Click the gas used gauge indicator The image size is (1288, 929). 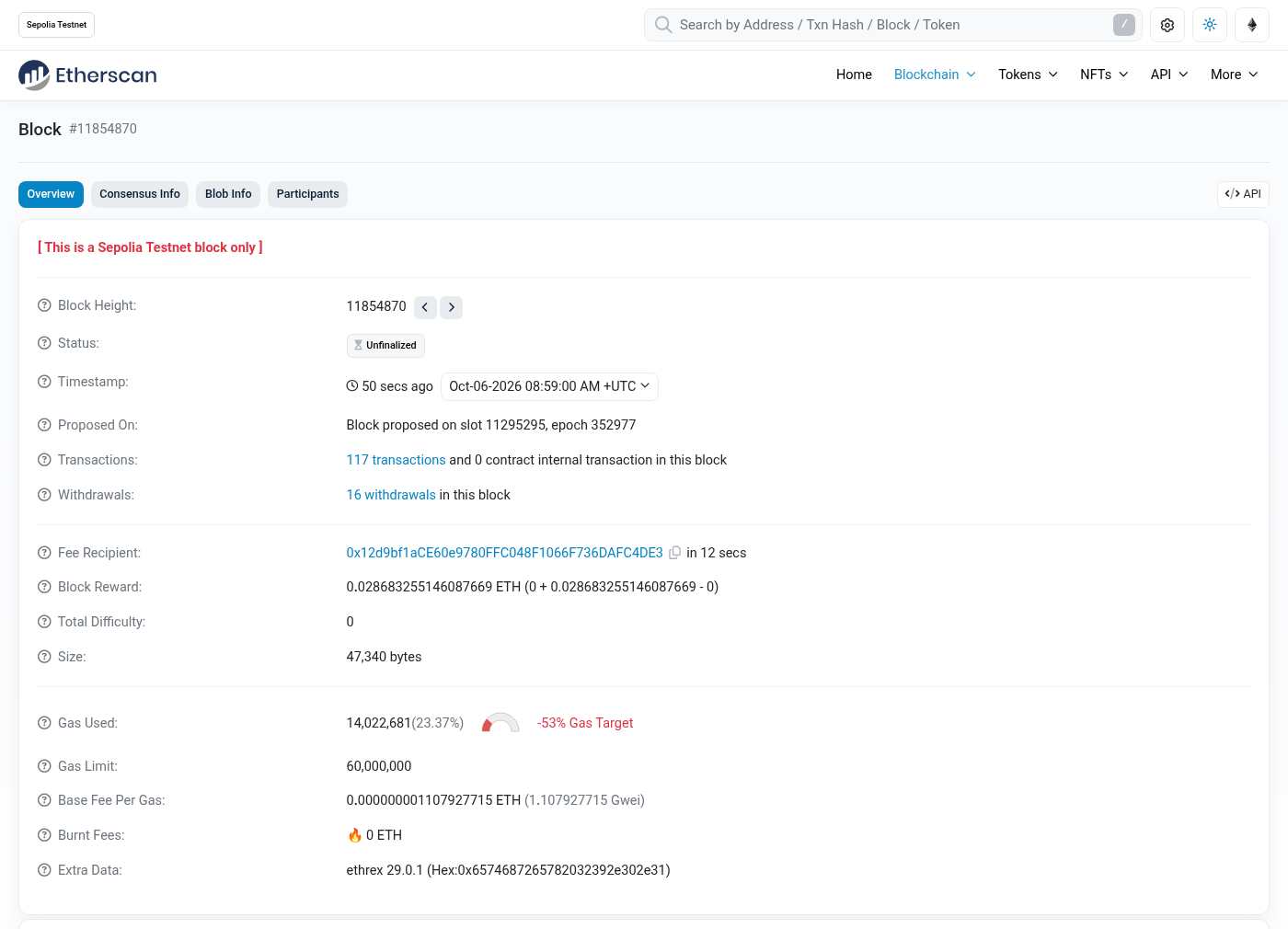click(500, 723)
